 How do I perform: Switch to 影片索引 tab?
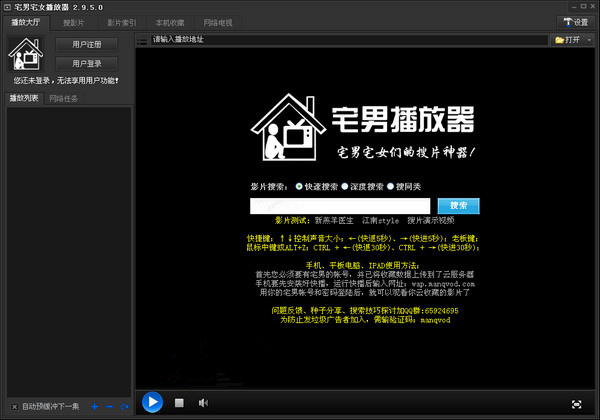(x=122, y=23)
